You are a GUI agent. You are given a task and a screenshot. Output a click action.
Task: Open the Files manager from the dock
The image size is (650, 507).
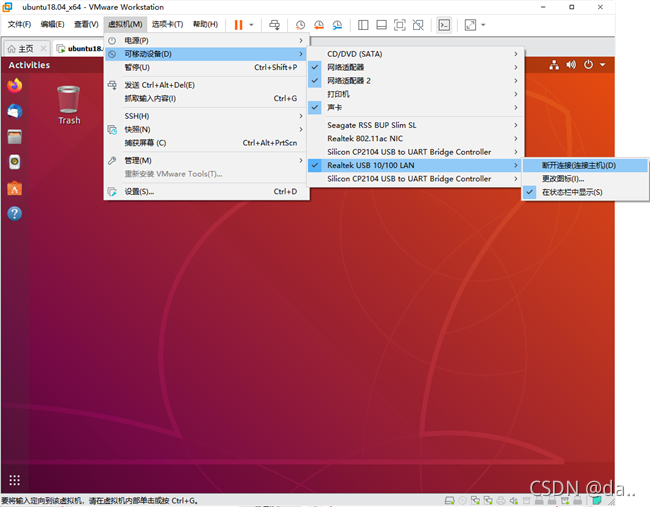(15, 137)
